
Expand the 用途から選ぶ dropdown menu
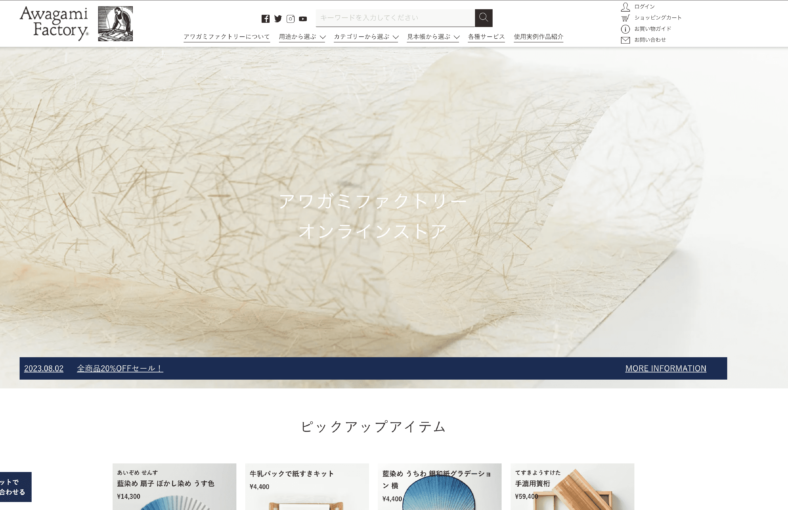302,37
